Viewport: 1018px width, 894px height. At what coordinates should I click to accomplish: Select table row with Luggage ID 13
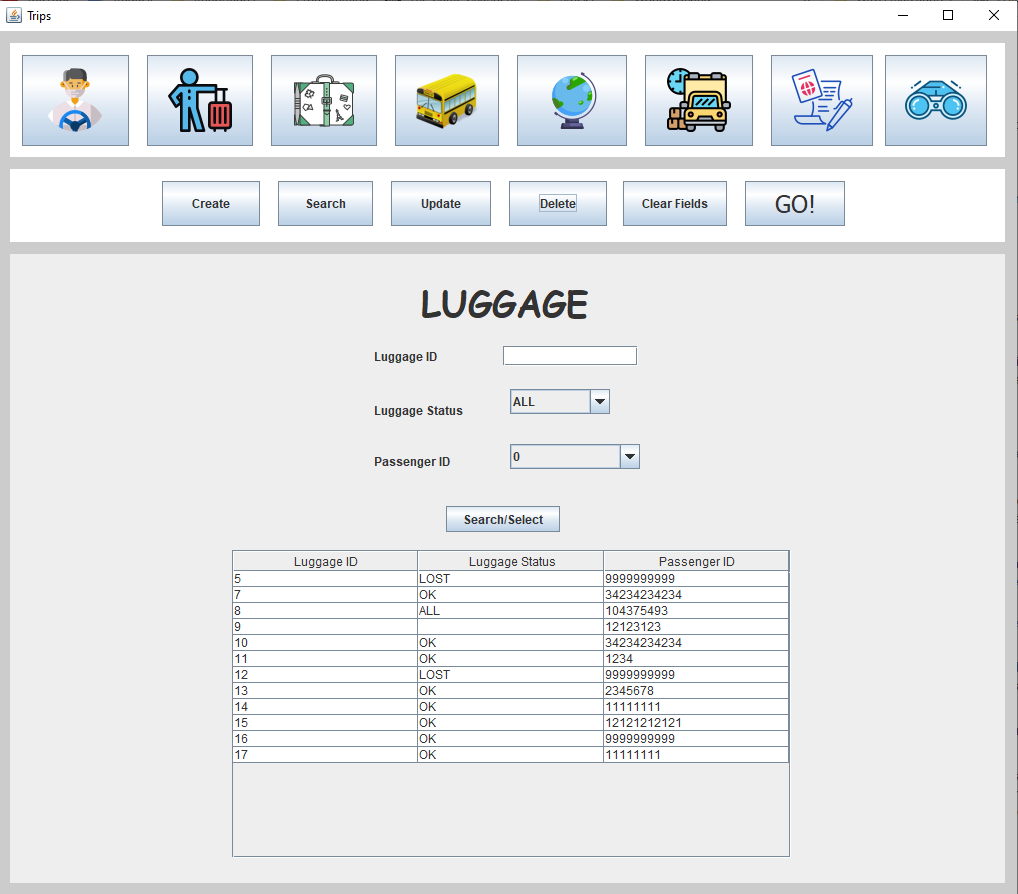coord(511,691)
